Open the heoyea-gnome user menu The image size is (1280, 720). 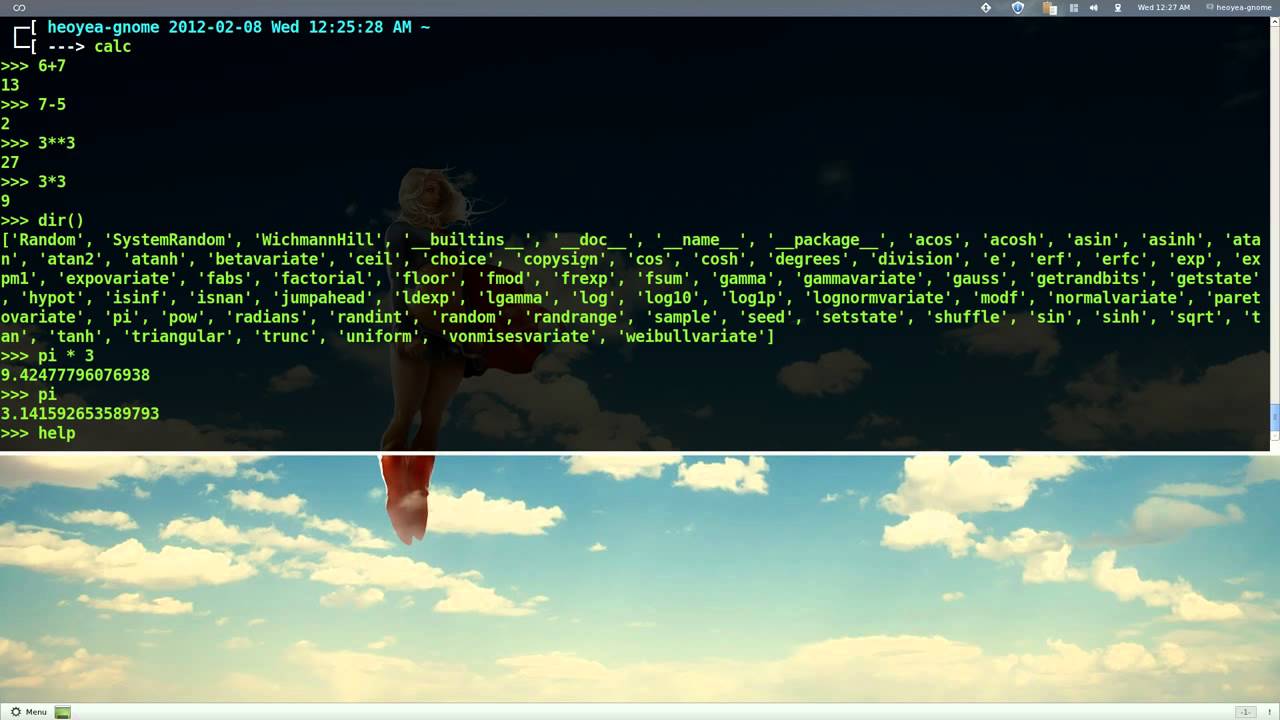click(x=1238, y=8)
